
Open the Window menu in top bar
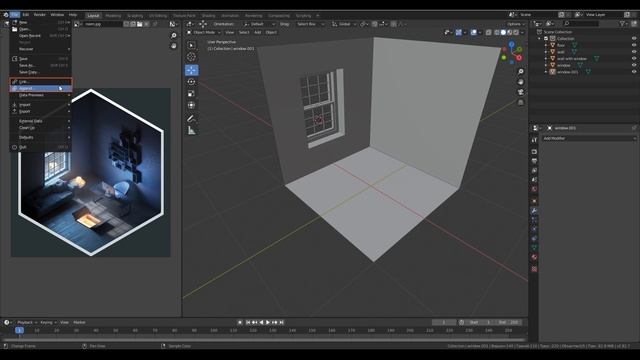[57, 15]
